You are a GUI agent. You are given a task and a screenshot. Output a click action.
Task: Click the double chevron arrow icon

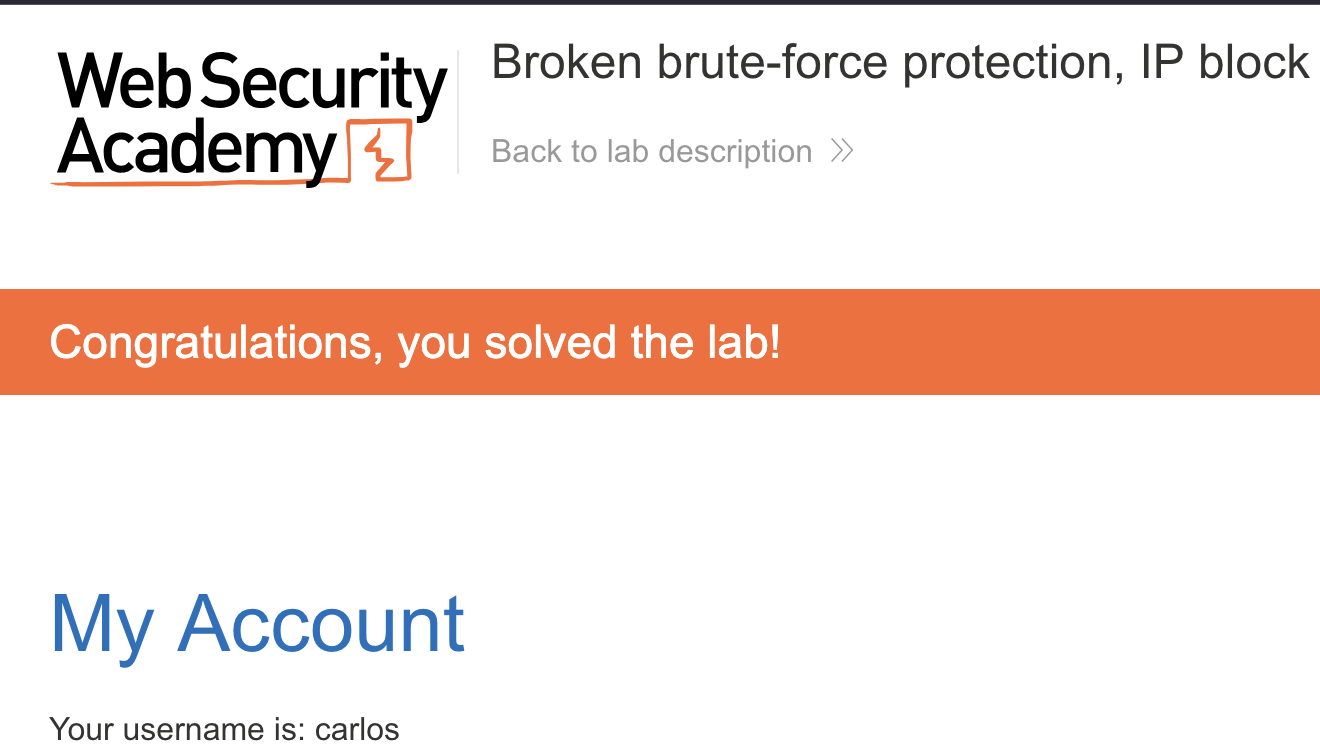pos(841,151)
